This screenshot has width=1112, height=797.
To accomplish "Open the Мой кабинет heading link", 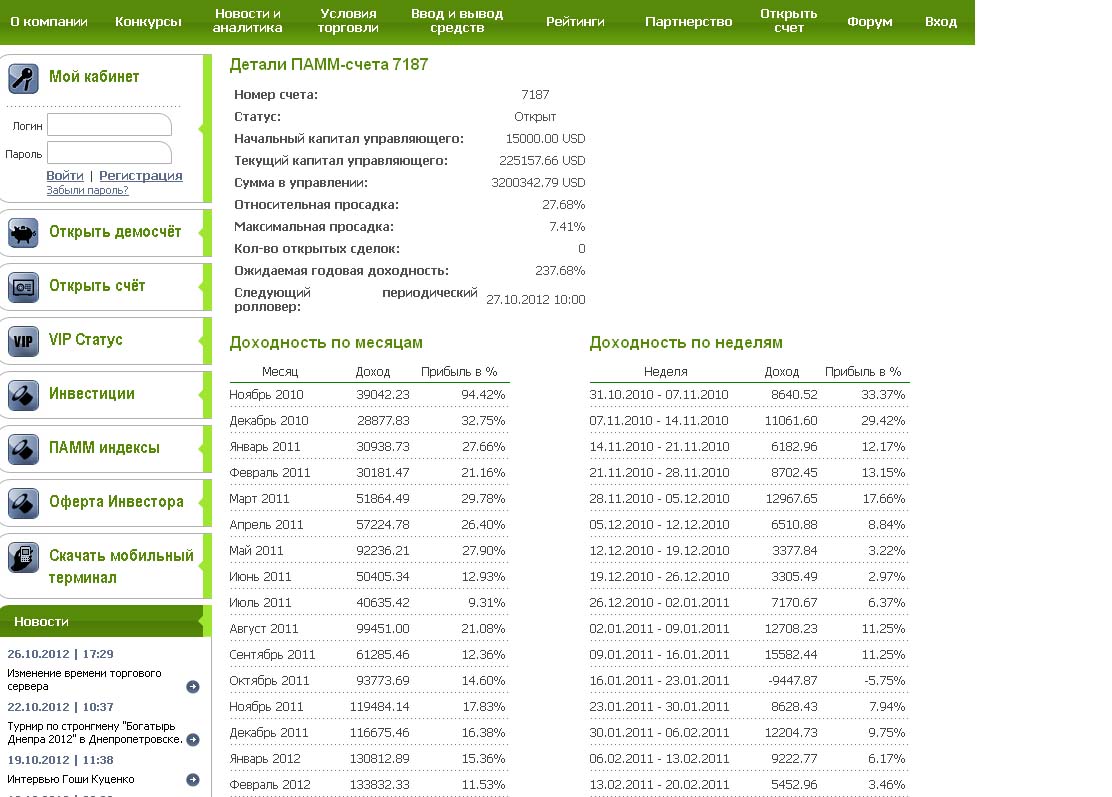I will (x=94, y=77).
